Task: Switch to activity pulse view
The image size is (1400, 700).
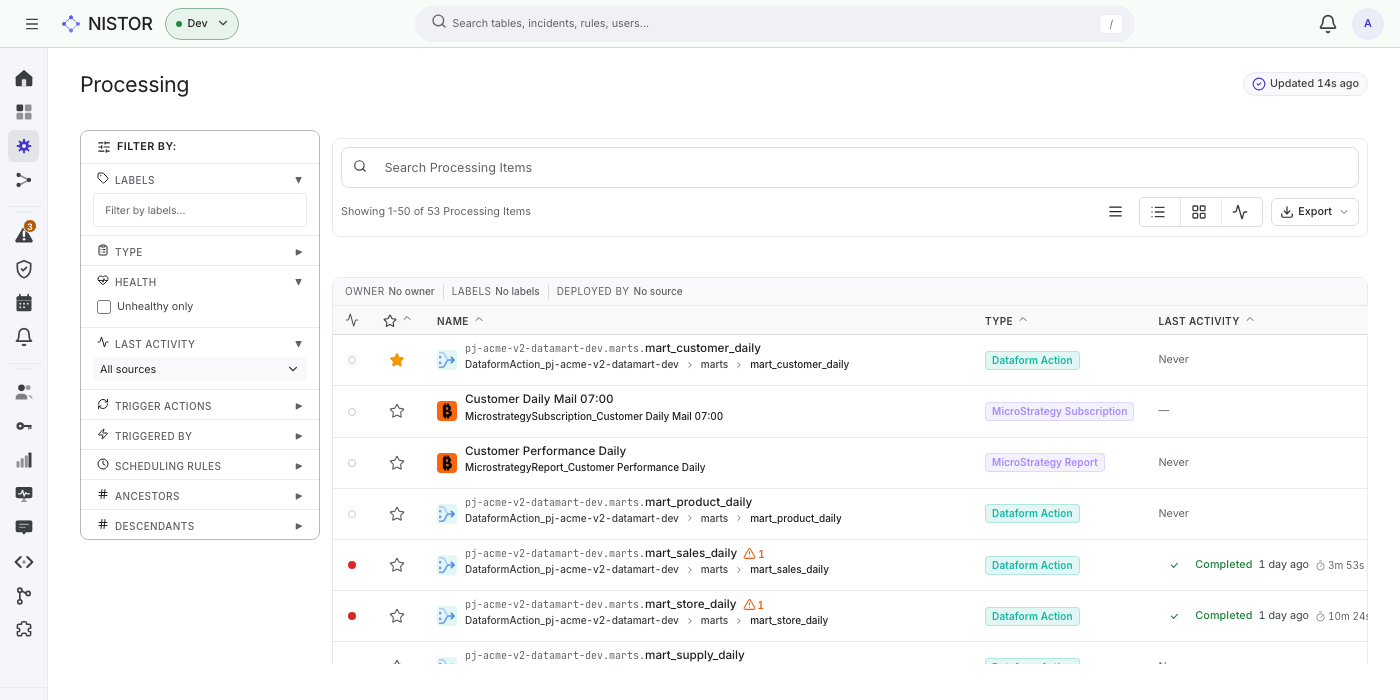Action: tap(1241, 212)
